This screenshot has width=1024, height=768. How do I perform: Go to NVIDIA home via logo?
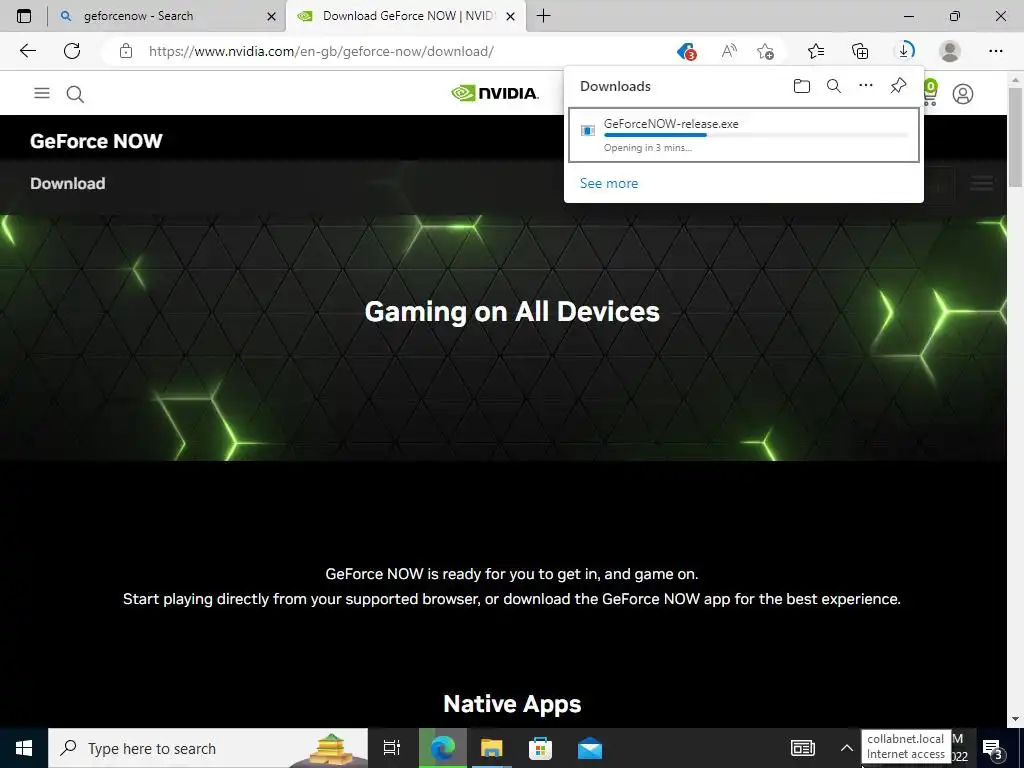[495, 93]
